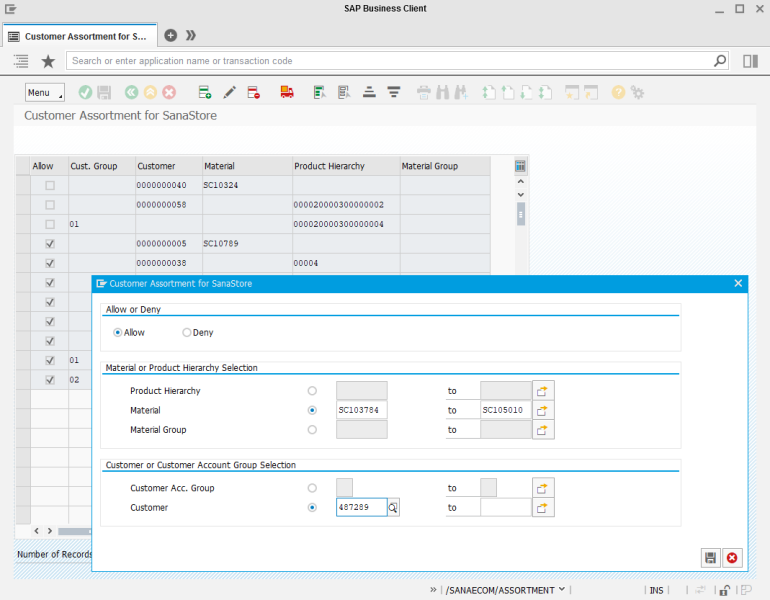
Task: Expand /SANAECOM/ASSORTMENT status bar dropdown
Action: [562, 589]
